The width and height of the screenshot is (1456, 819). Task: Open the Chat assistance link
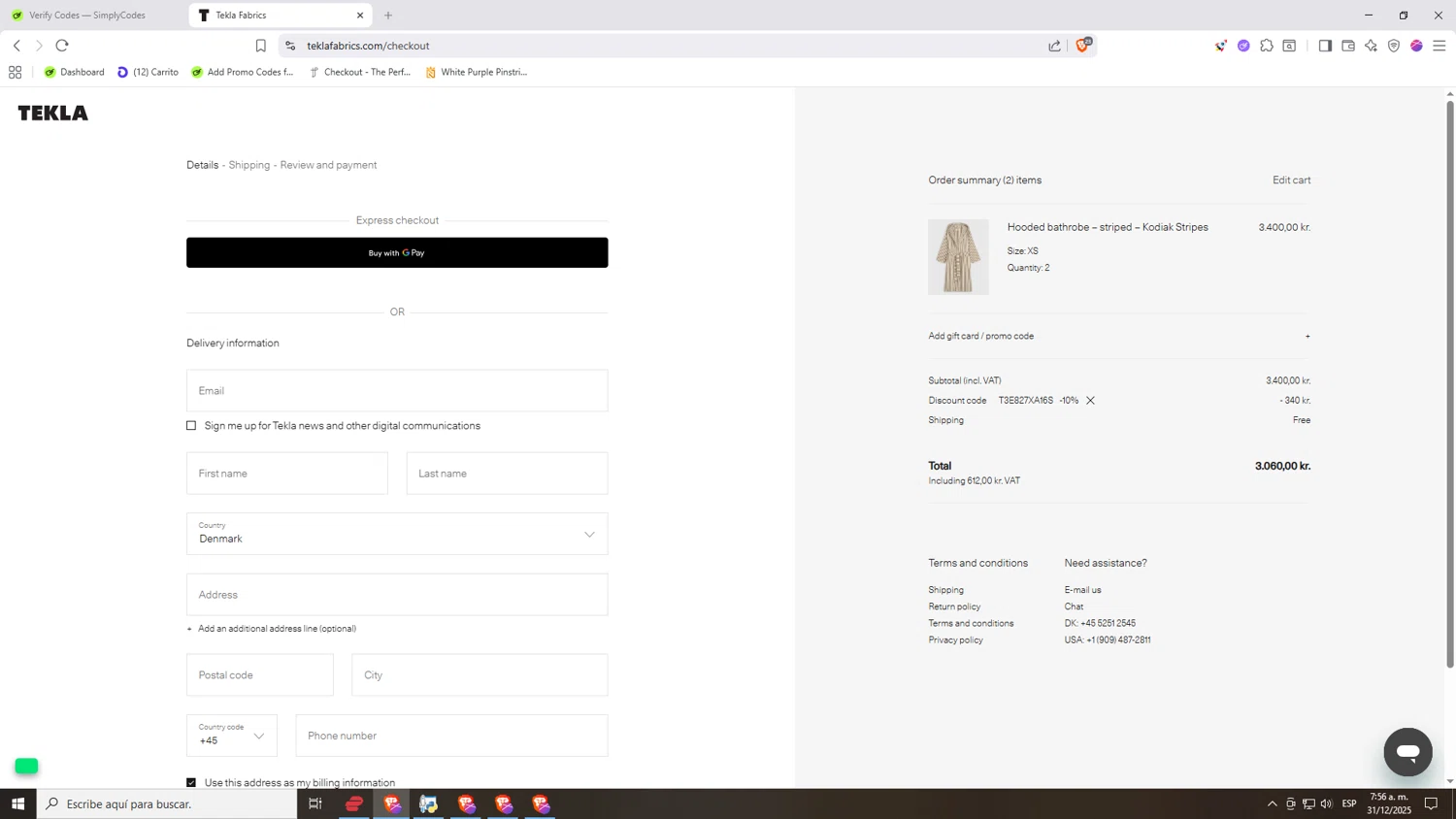pyautogui.click(x=1074, y=606)
